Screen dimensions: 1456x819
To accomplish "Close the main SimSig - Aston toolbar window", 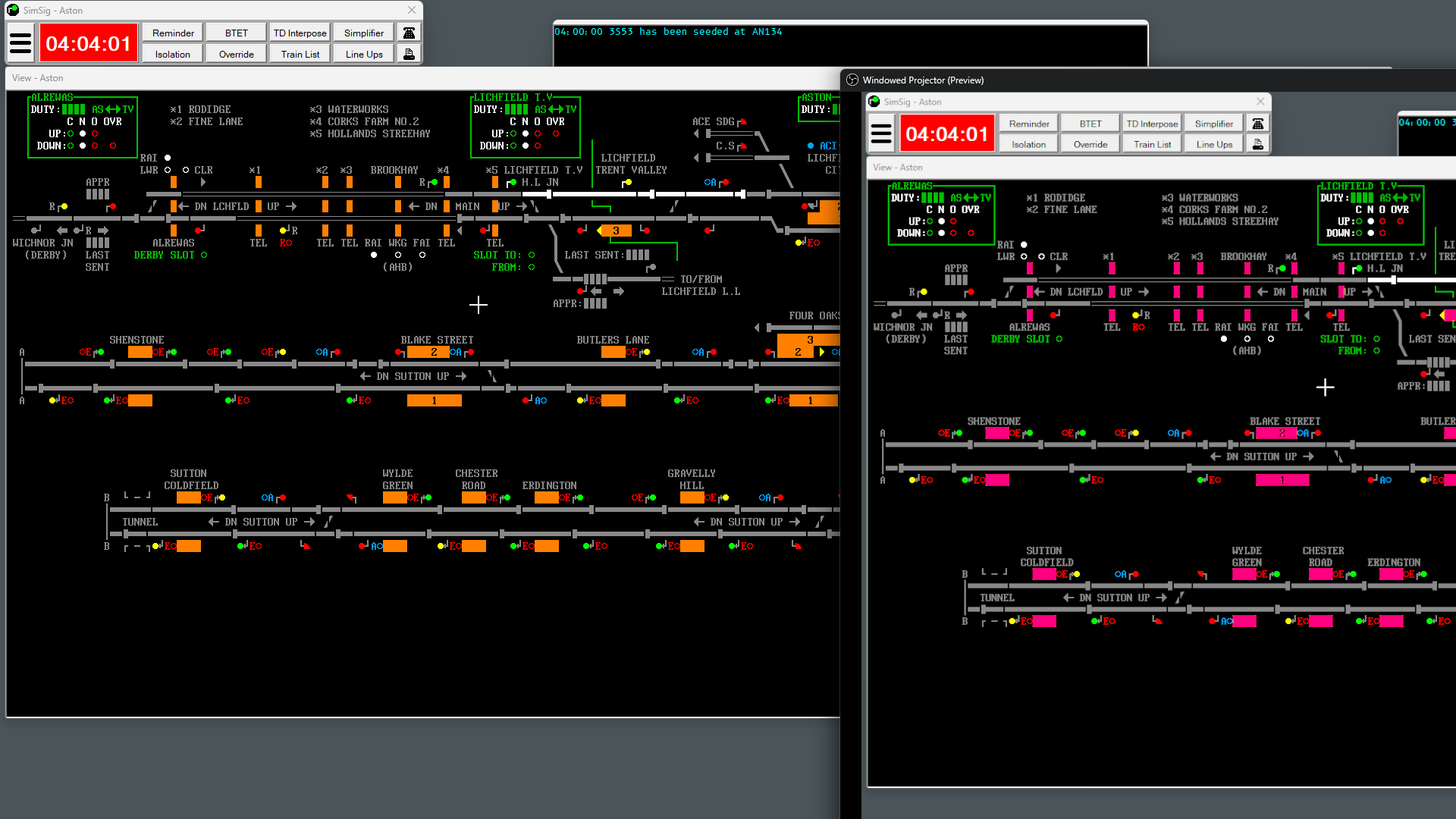I will click(411, 10).
